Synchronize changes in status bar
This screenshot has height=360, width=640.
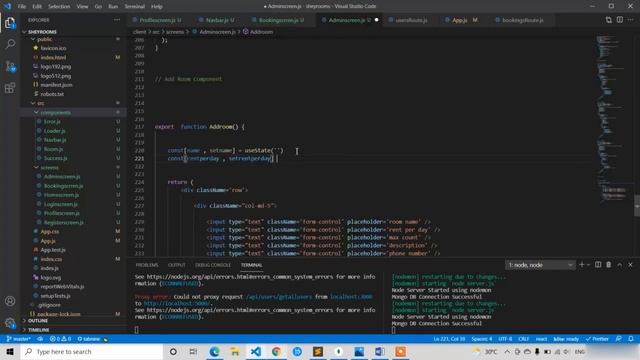point(40,339)
